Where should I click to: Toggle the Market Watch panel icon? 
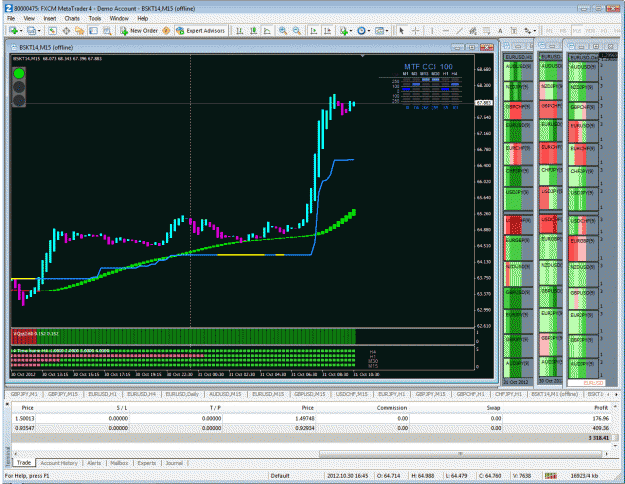(52, 31)
